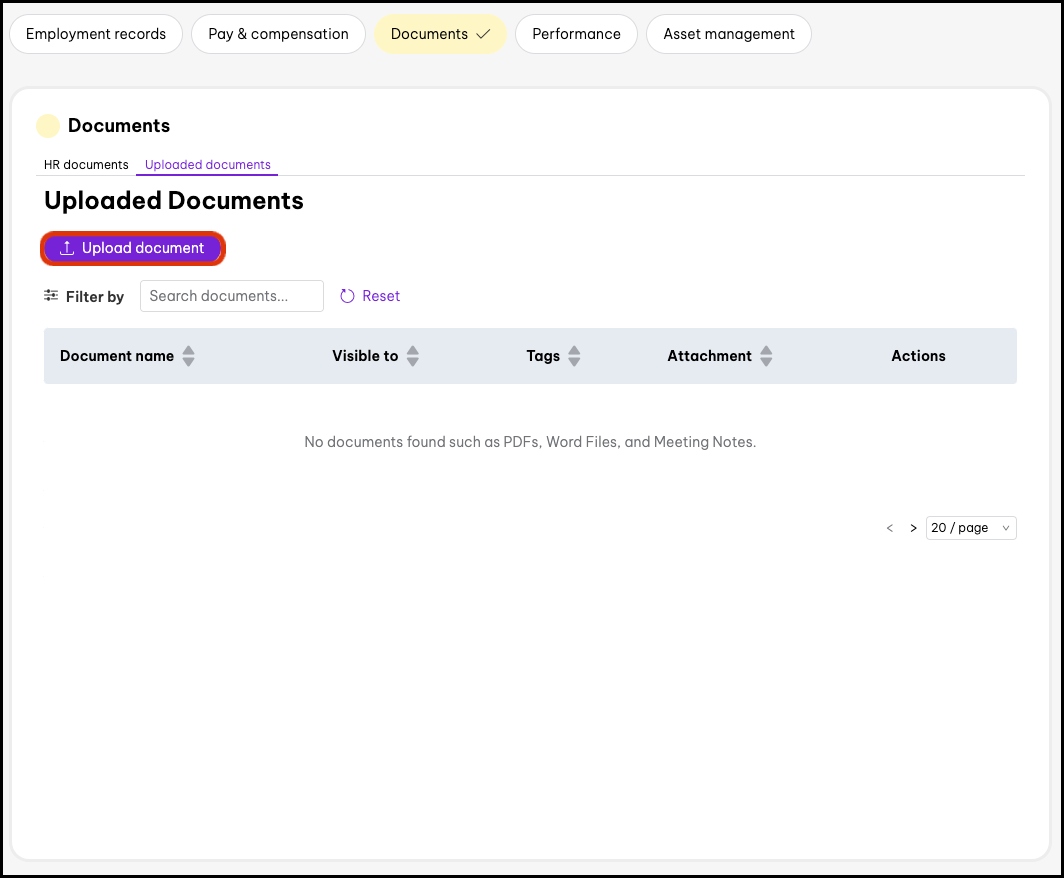
Task: Sort the Attachment column using arrows
Action: point(766,356)
